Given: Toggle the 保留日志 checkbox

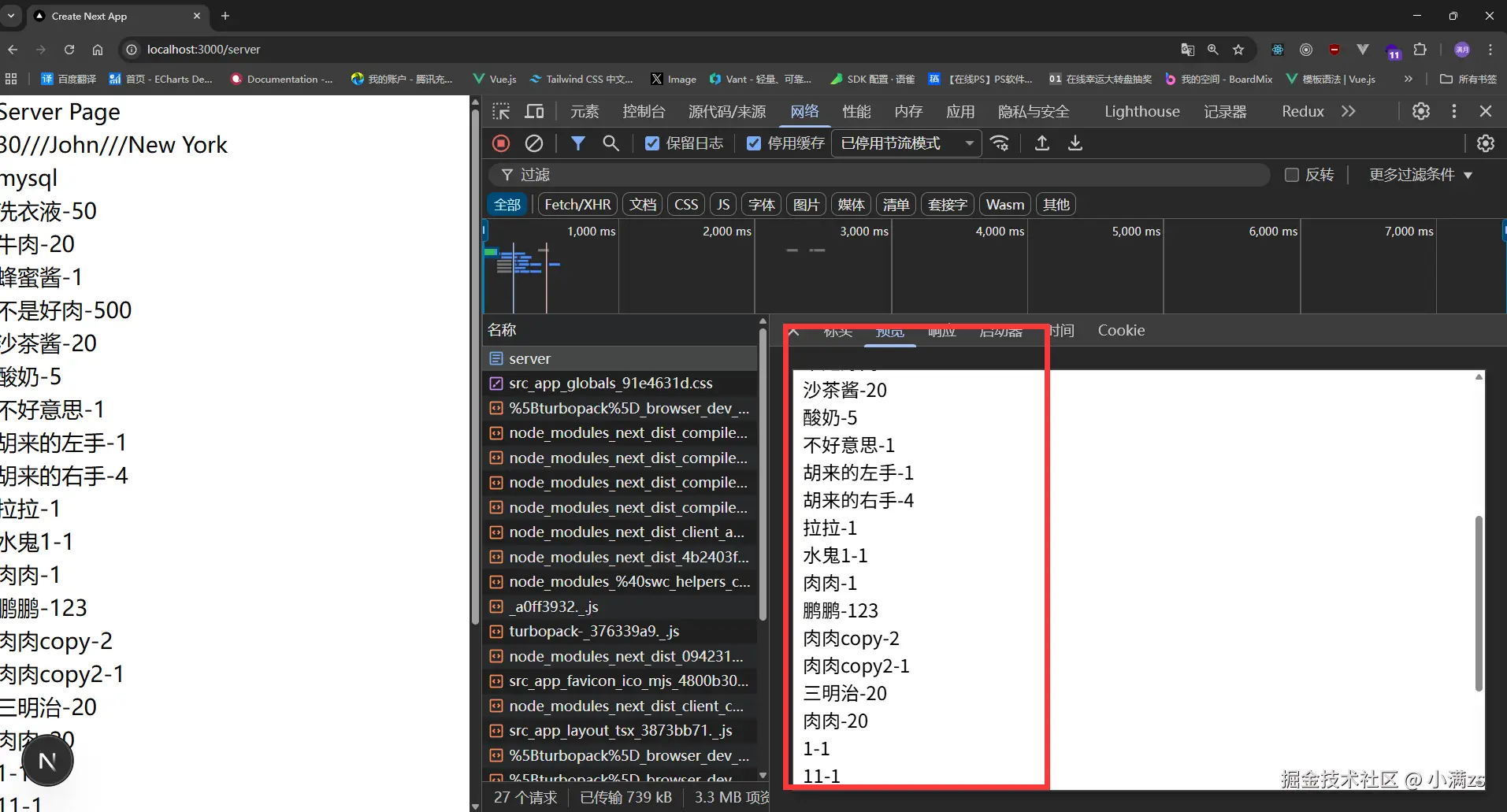Looking at the screenshot, I should tap(652, 143).
